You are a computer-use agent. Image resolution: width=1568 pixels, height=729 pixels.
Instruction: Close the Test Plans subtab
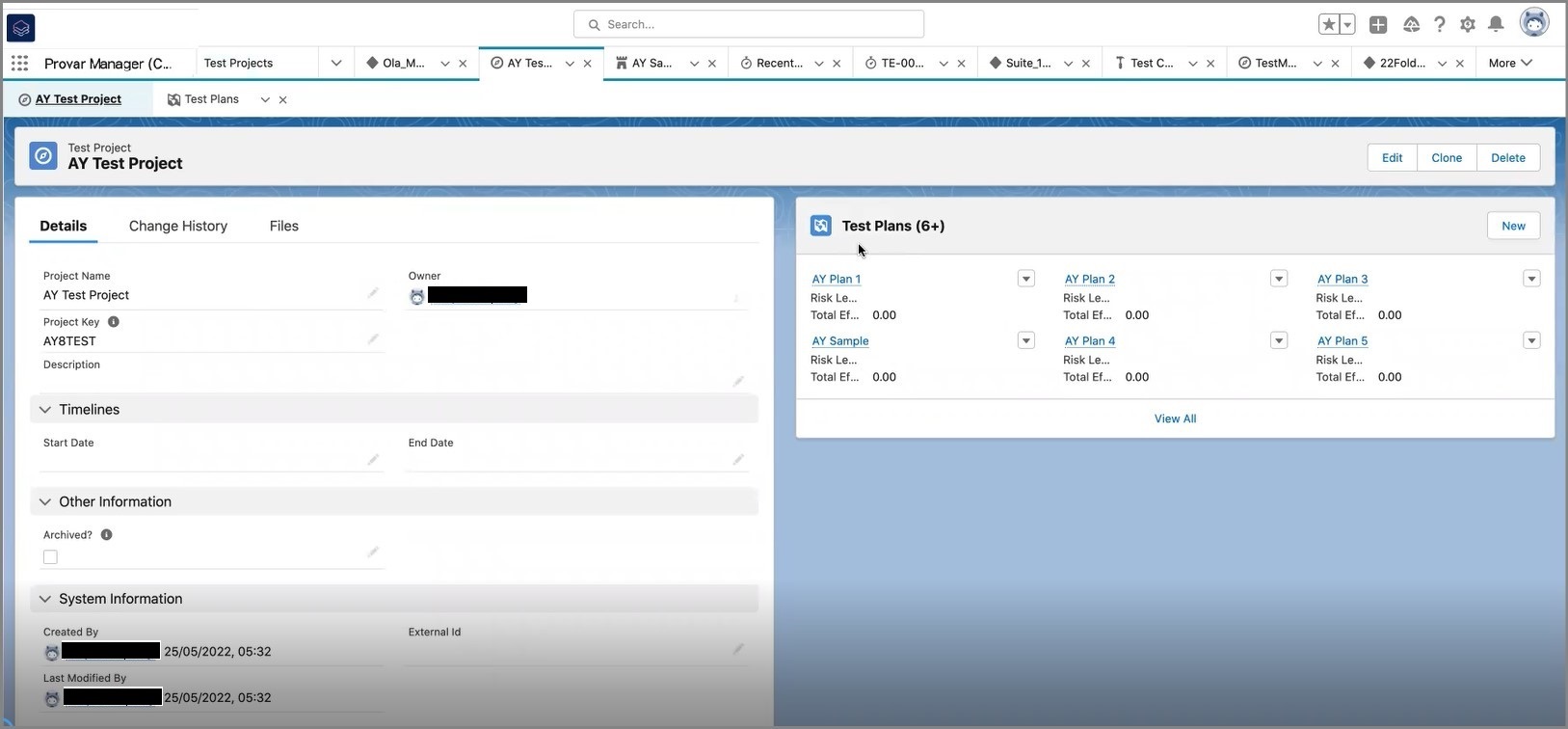[282, 99]
